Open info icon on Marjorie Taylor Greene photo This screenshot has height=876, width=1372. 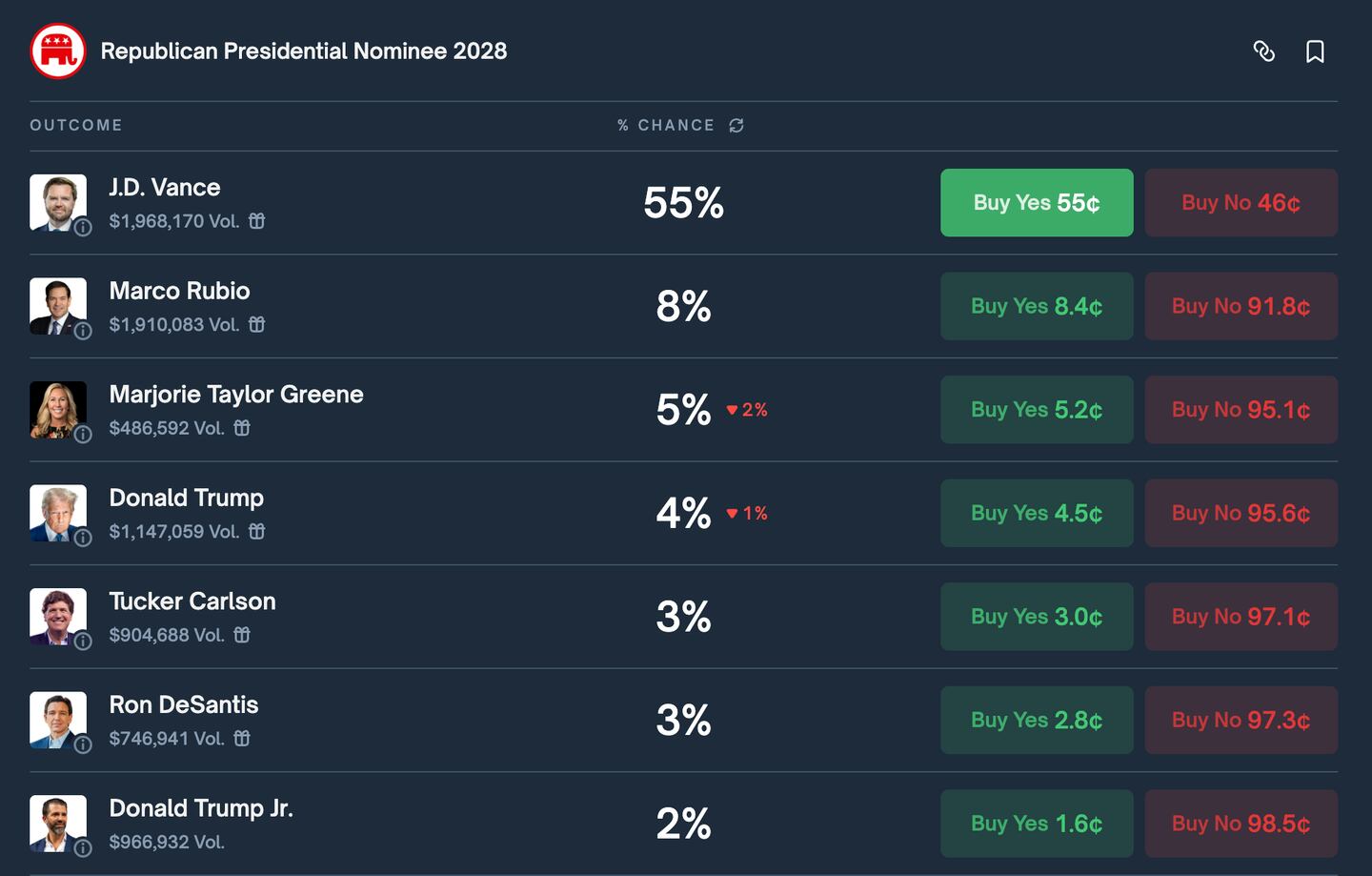pyautogui.click(x=84, y=435)
